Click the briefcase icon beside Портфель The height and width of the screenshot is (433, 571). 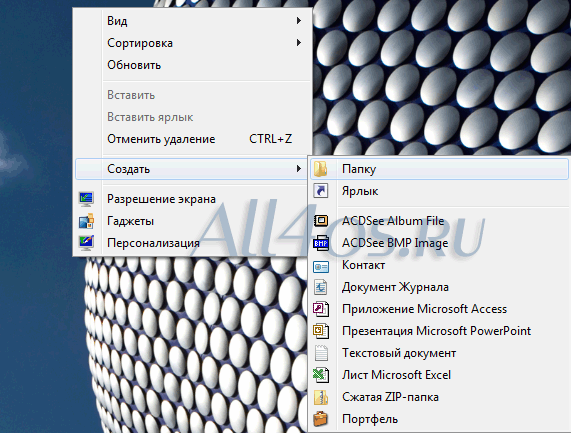320,419
